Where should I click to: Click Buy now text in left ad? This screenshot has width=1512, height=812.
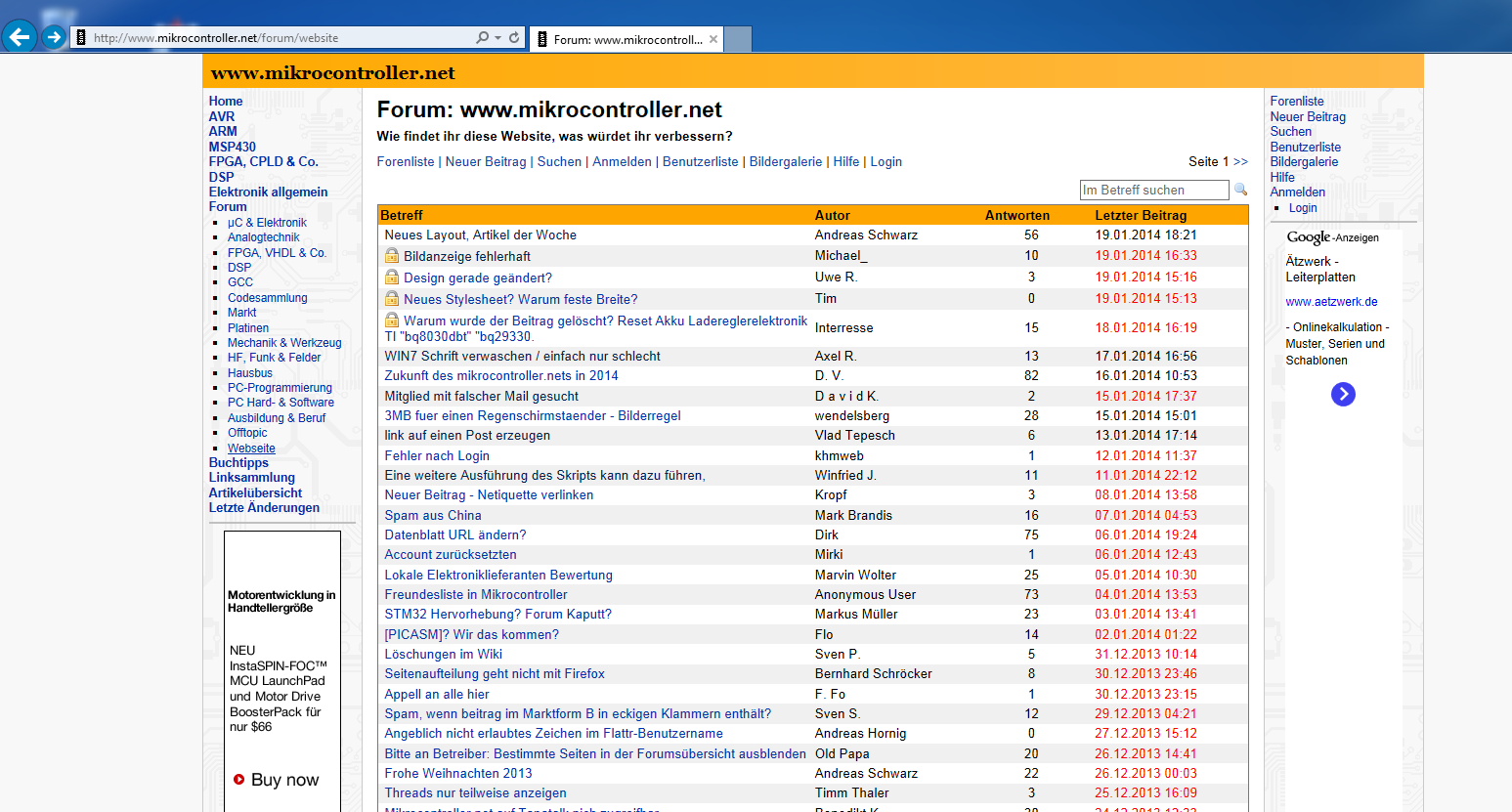tap(285, 779)
